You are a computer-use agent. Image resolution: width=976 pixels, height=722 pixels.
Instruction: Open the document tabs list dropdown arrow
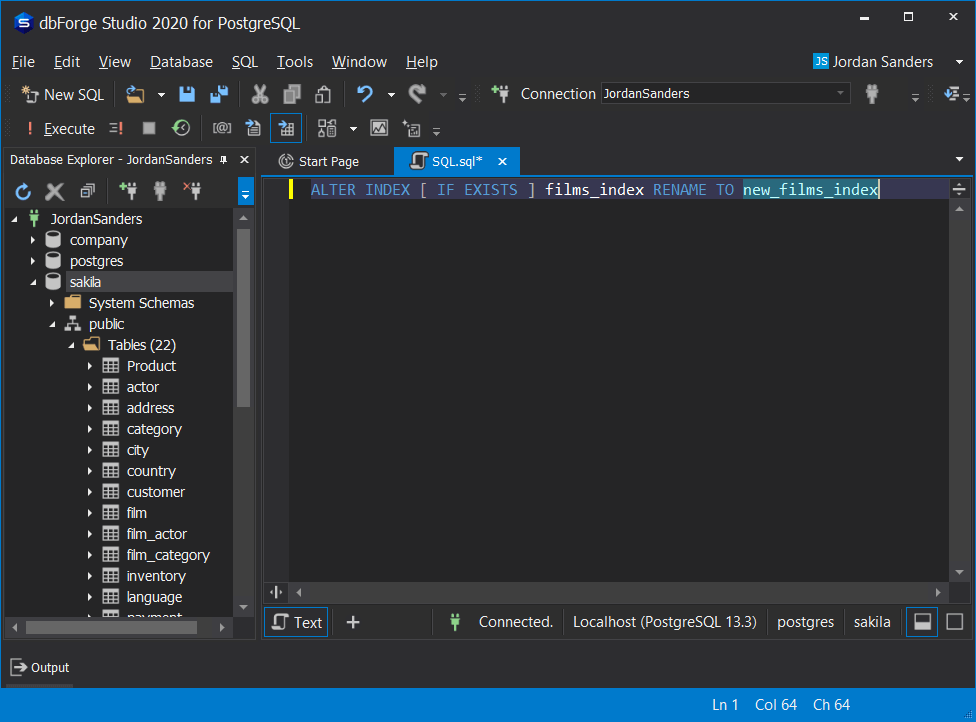[959, 160]
